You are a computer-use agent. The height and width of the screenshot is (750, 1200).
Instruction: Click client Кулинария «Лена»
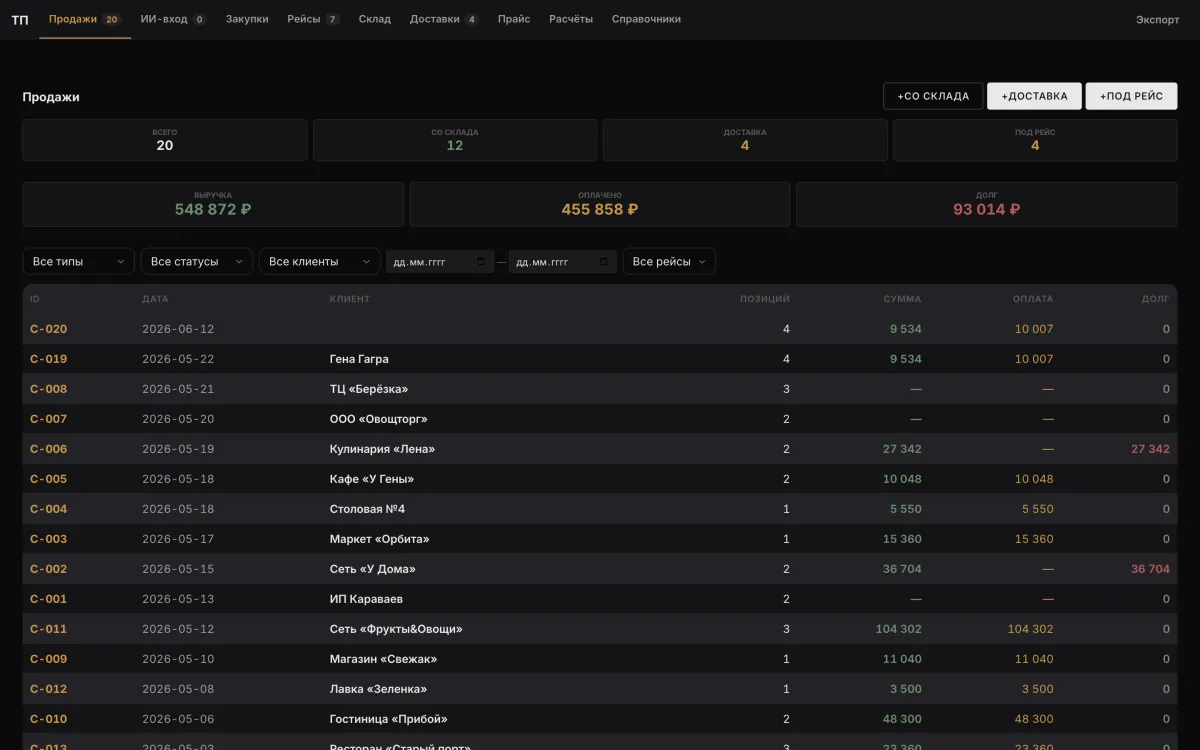(x=383, y=449)
